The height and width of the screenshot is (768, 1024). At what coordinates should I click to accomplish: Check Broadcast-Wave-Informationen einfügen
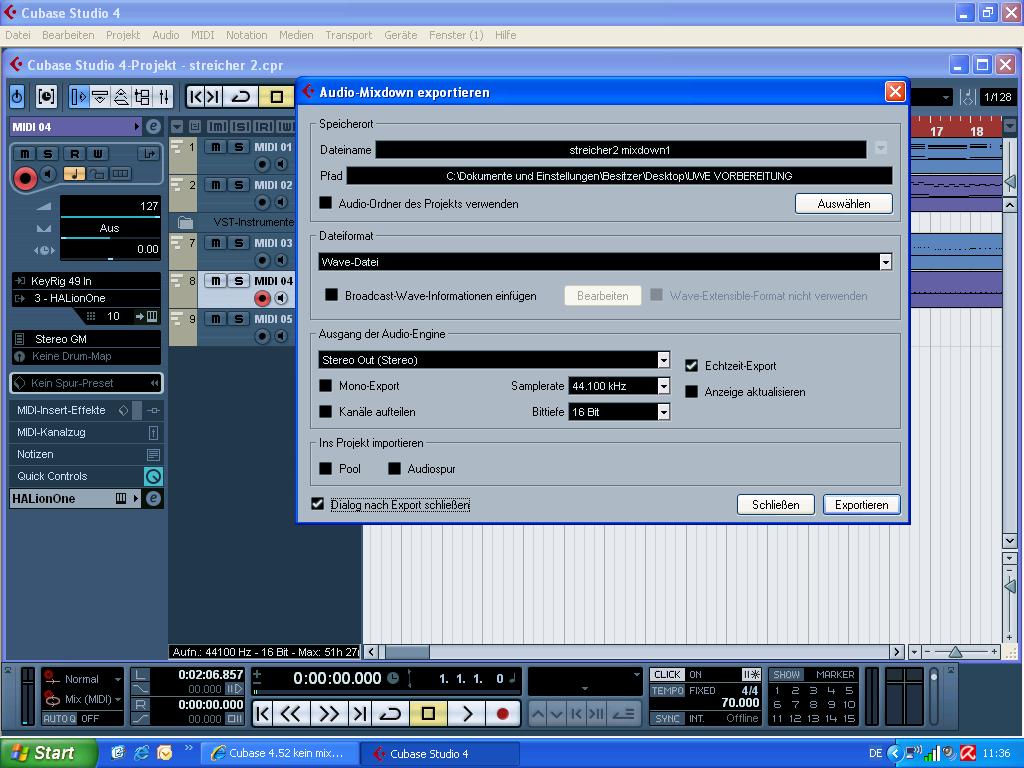coord(331,295)
